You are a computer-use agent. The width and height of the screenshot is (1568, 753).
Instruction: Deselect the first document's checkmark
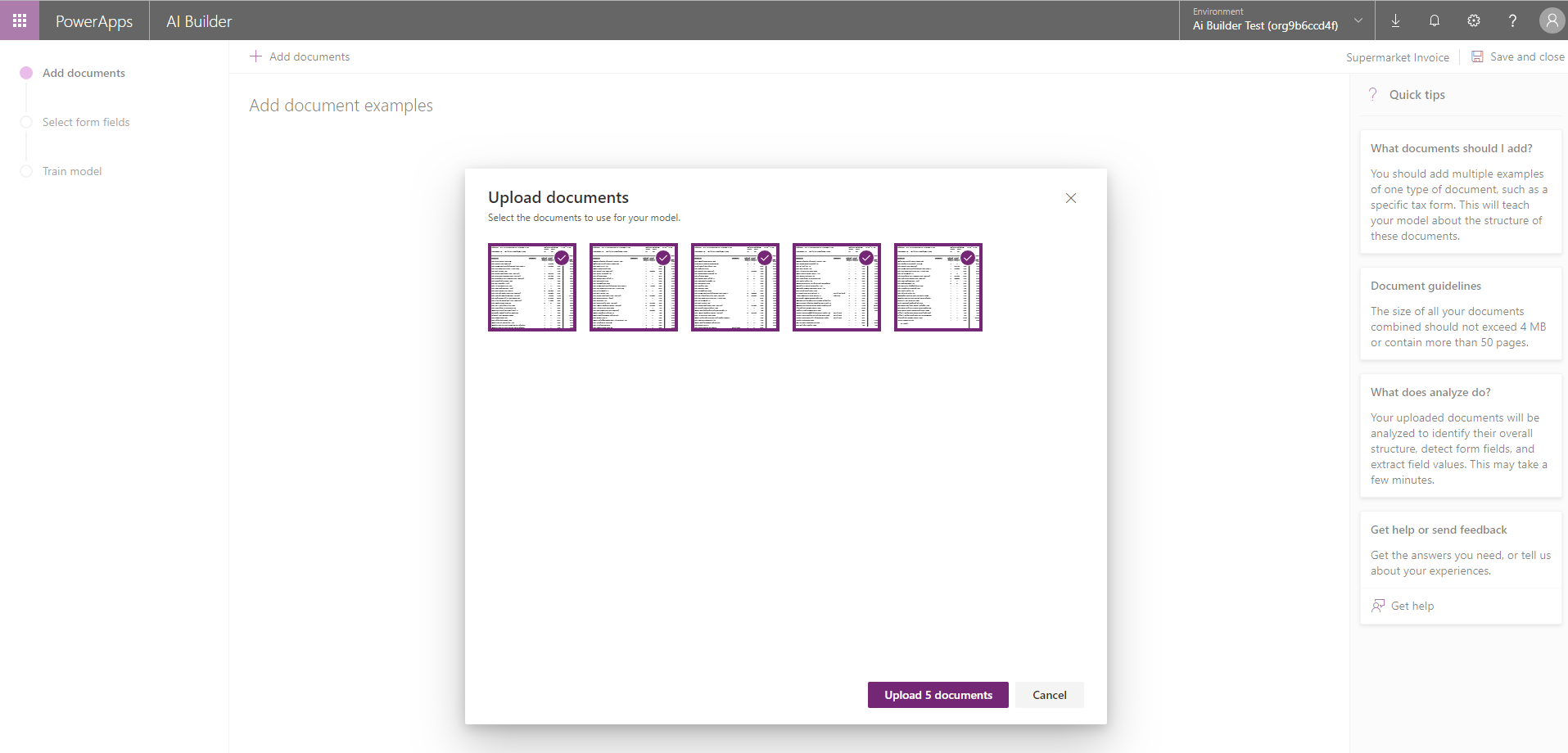pos(562,258)
